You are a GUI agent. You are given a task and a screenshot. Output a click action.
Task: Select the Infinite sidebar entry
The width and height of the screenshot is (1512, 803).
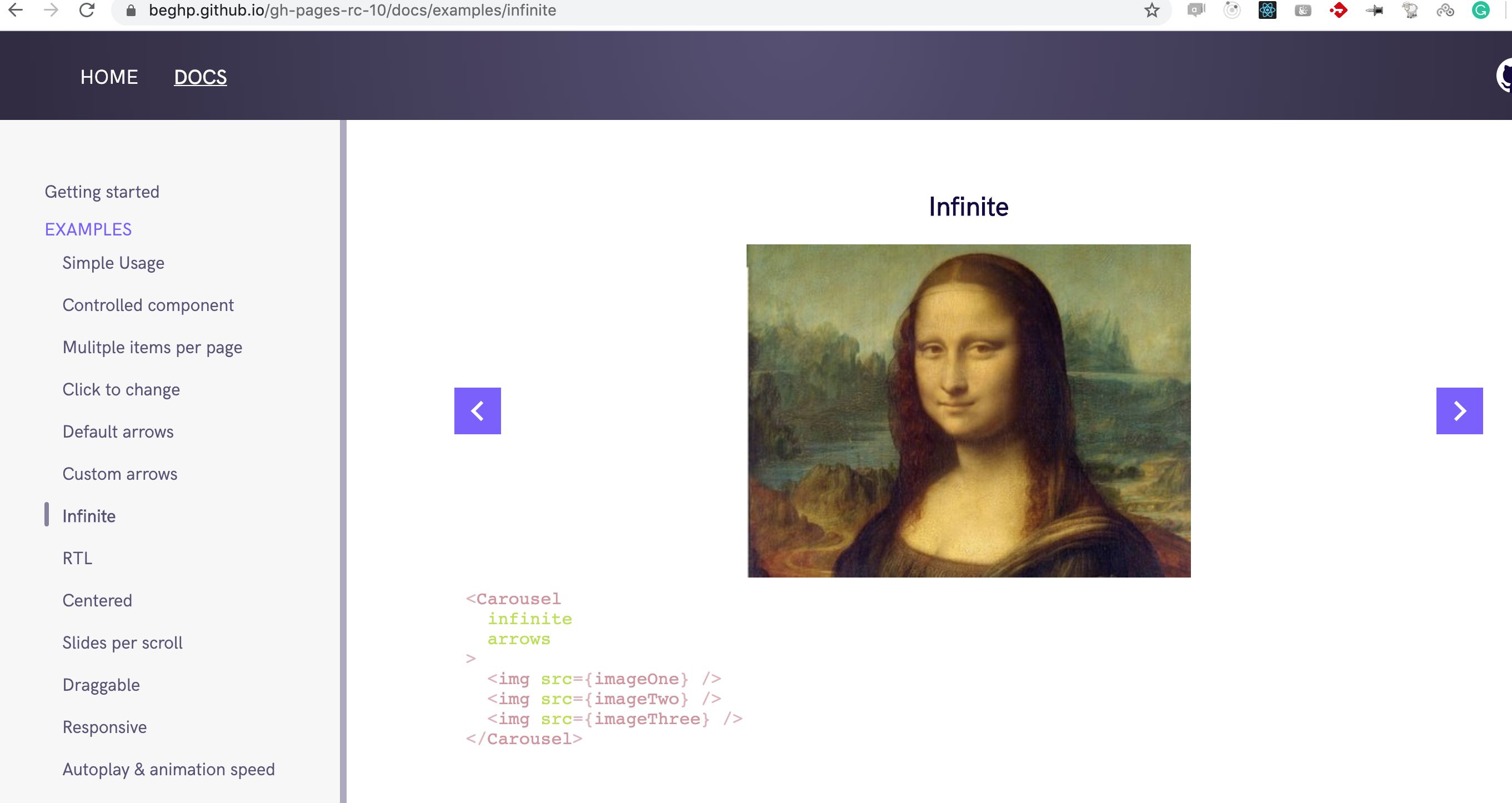[x=89, y=515]
